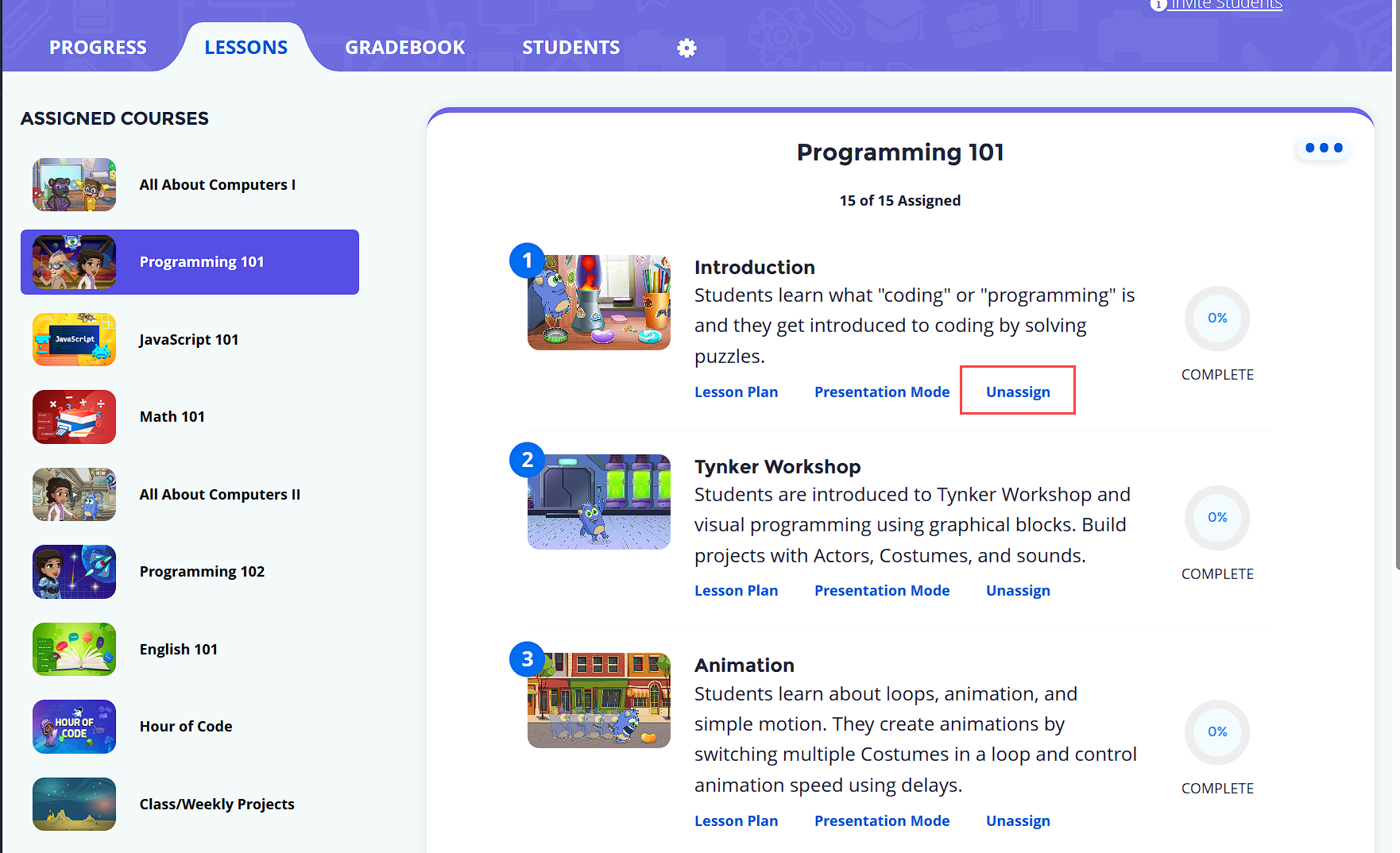This screenshot has width=1400, height=853.
Task: Select All About Computers I course
Action: (190, 184)
